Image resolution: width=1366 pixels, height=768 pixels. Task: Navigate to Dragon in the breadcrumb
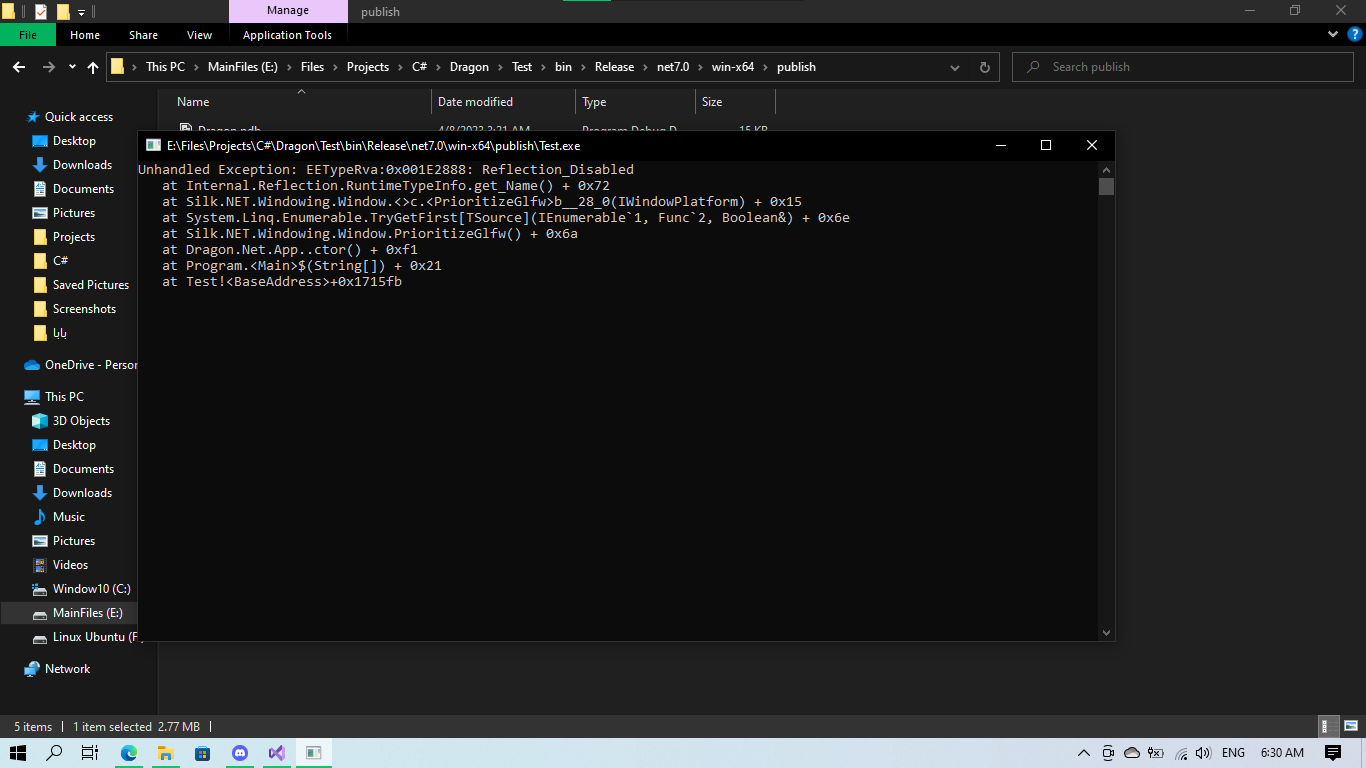tap(470, 67)
